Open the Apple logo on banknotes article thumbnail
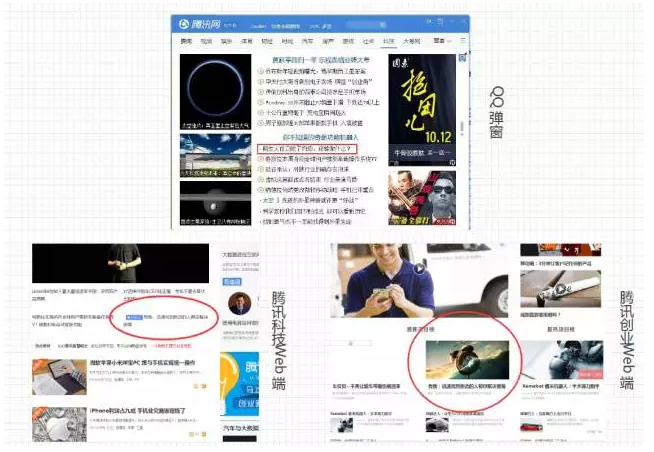This screenshot has width=654, height=452. point(59,424)
